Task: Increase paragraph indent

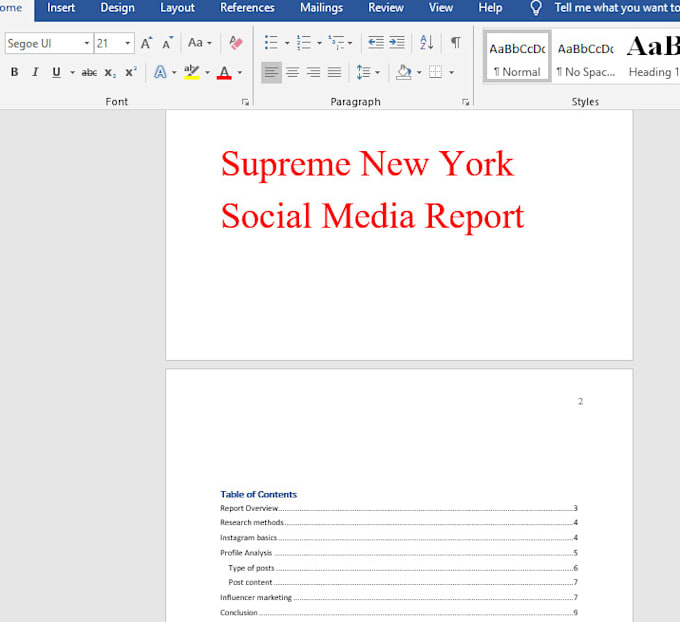Action: coord(397,43)
